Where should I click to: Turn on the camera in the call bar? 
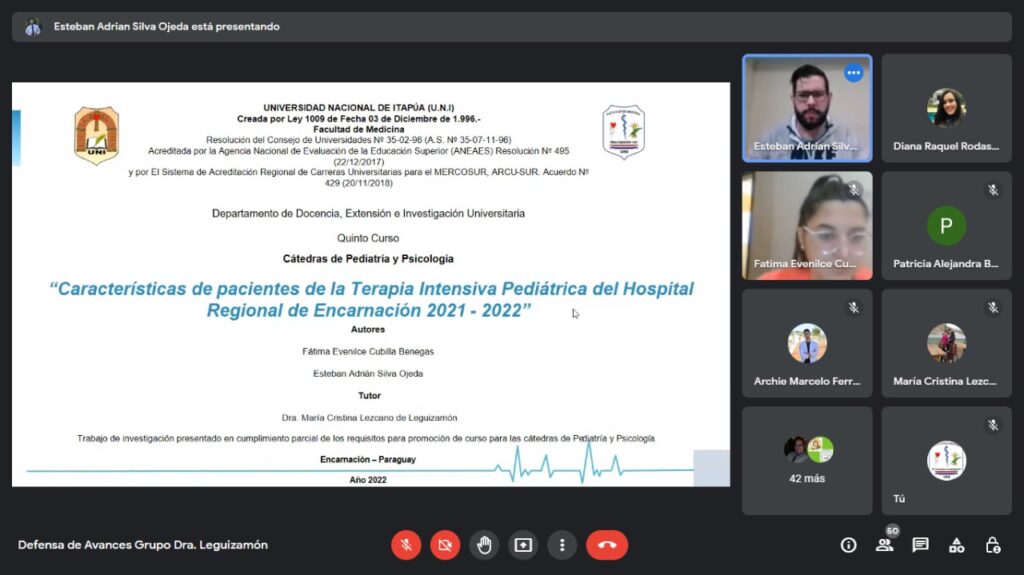[x=445, y=545]
